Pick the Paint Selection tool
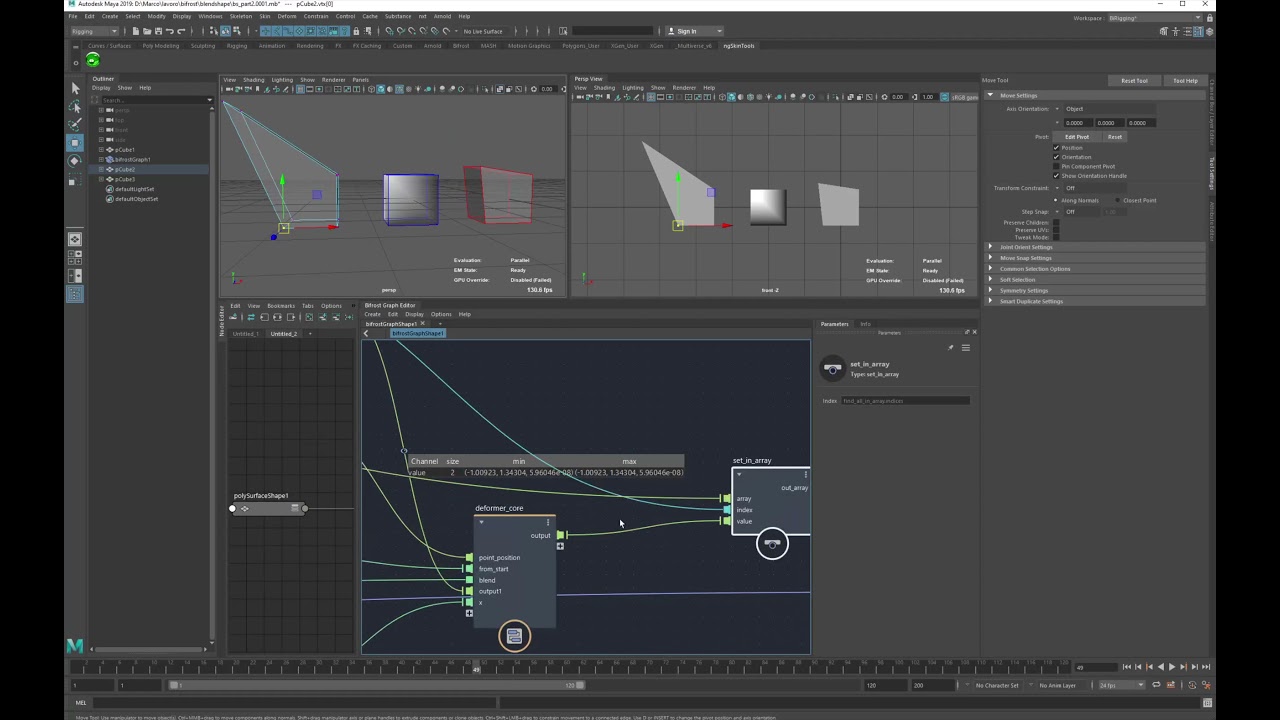This screenshot has width=1280, height=720. [x=75, y=125]
